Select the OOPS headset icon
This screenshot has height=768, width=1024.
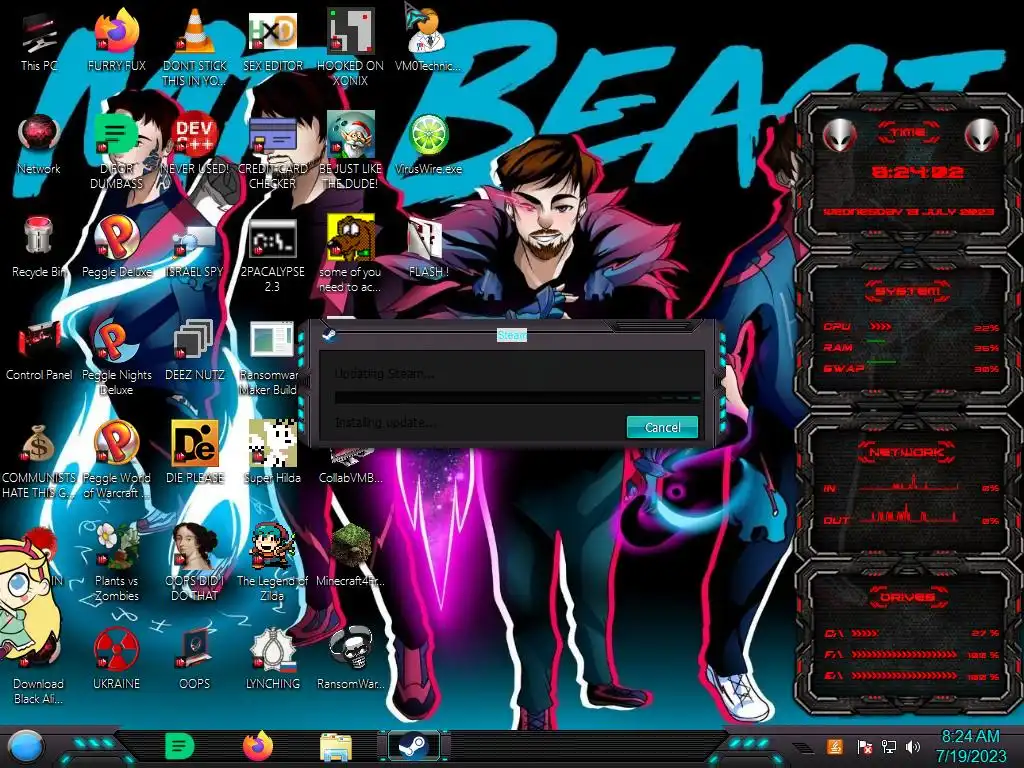point(194,660)
